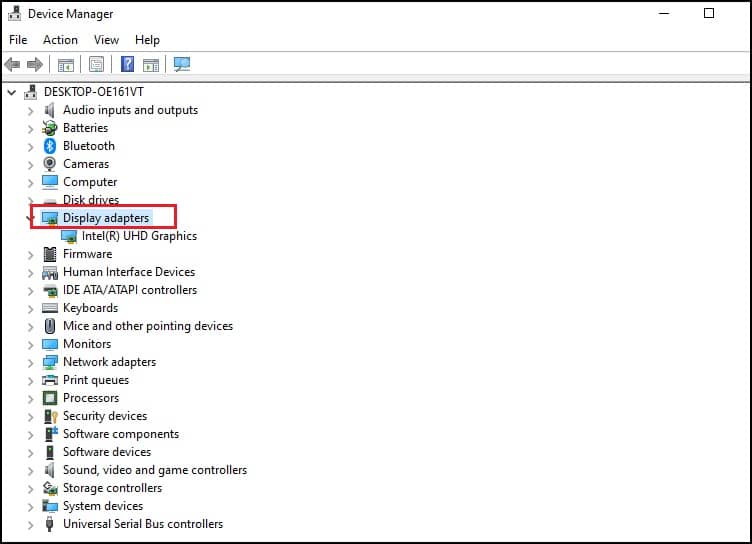
Task: Select the Monitors label
Action: tap(87, 344)
